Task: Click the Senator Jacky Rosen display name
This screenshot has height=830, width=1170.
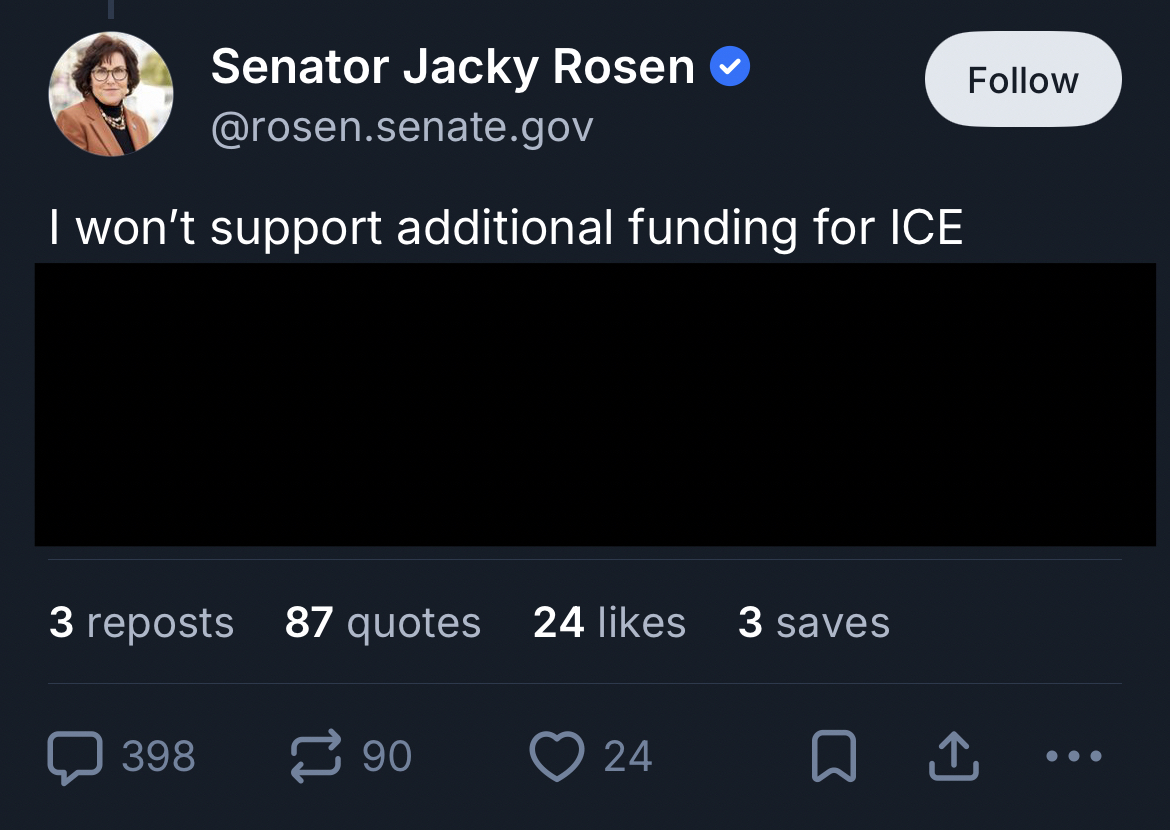Action: 452,68
